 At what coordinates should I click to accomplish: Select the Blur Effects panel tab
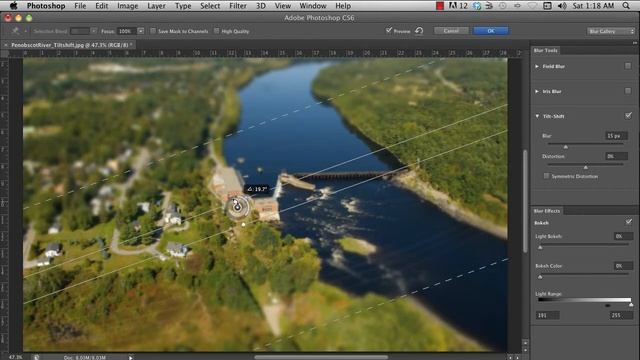547,211
